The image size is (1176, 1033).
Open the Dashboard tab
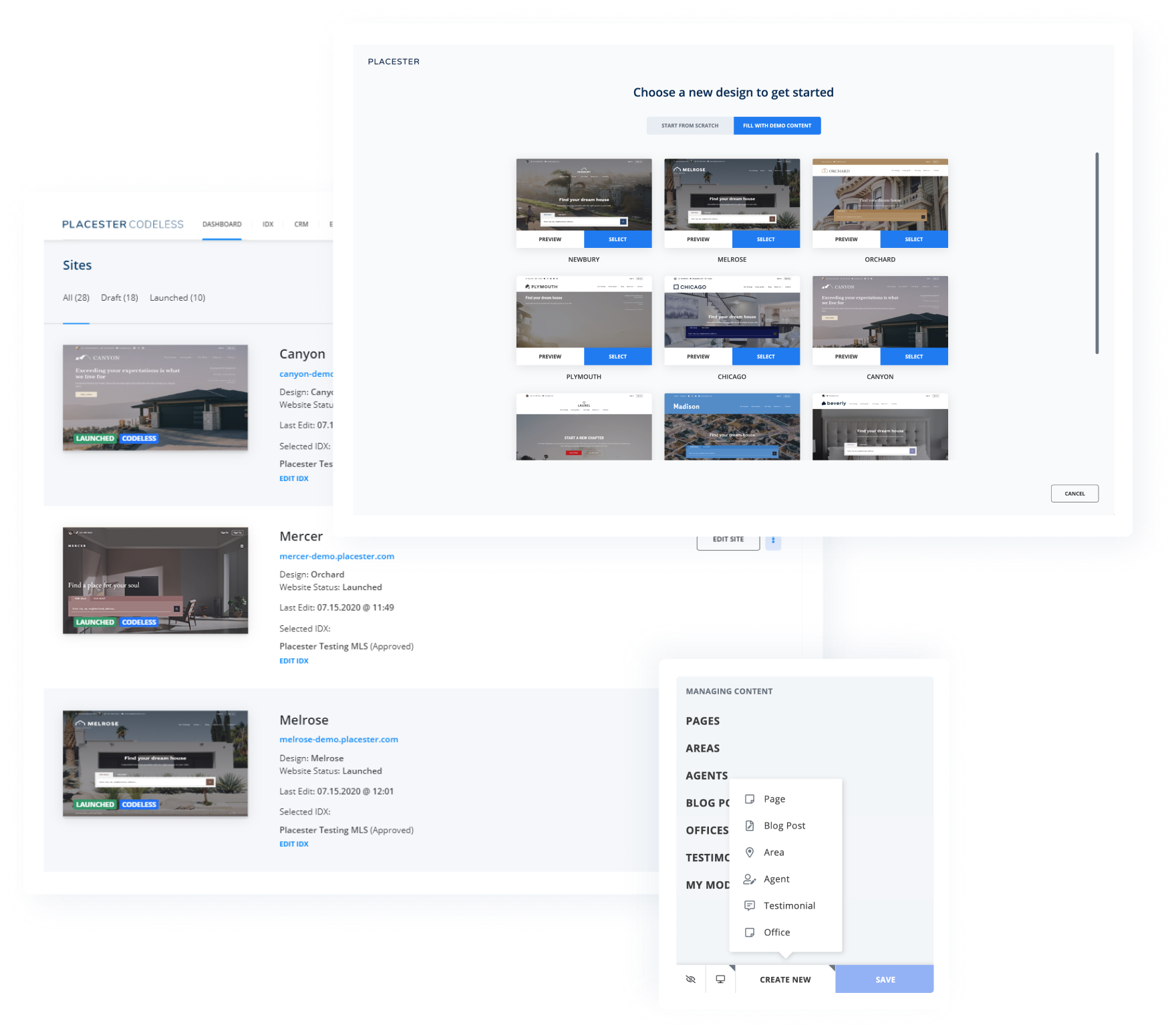click(222, 225)
